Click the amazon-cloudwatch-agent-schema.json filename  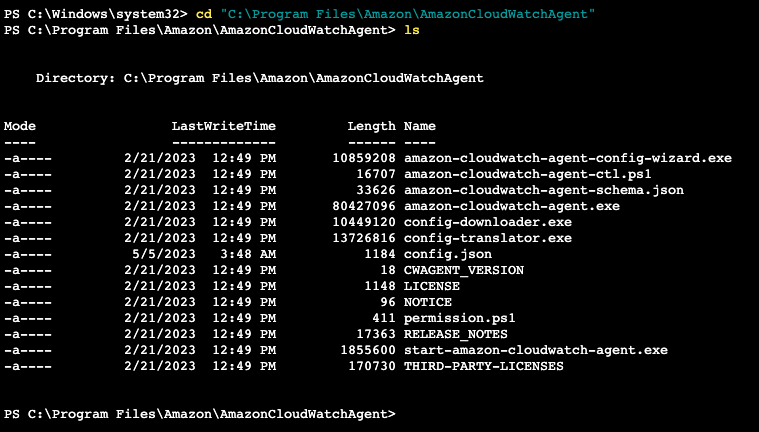544,190
